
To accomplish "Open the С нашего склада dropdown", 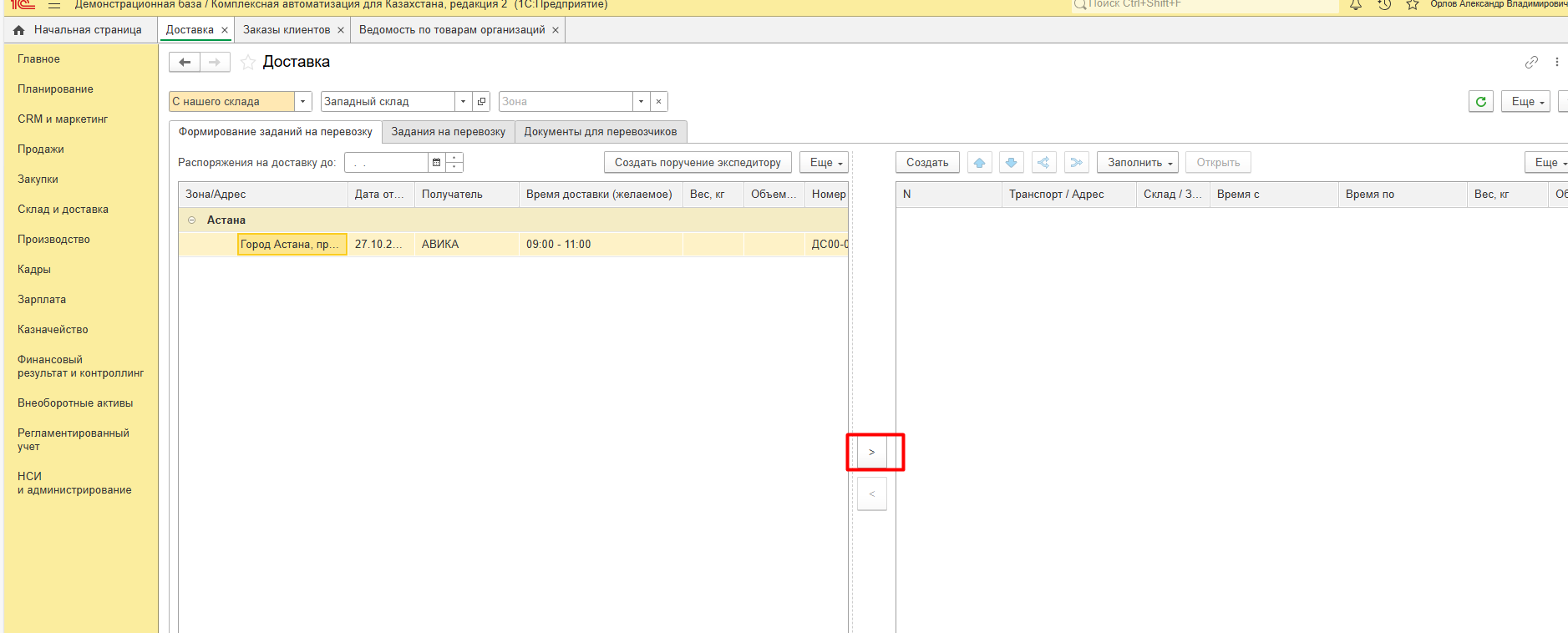I will 303,102.
